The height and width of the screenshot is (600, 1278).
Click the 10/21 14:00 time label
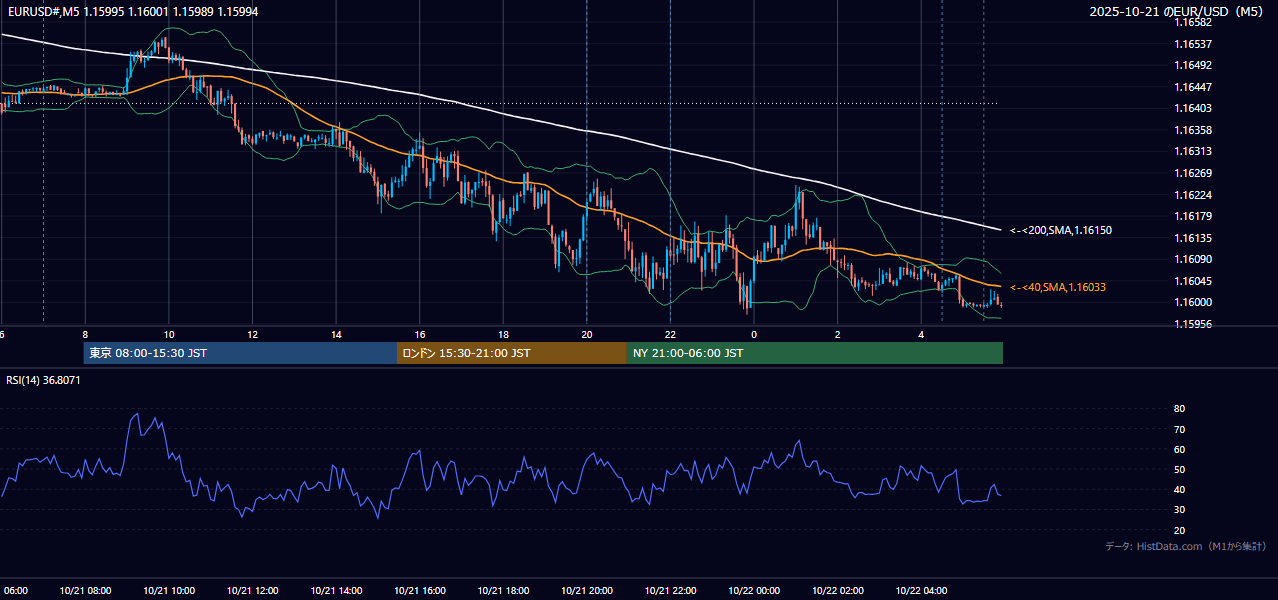(336, 591)
